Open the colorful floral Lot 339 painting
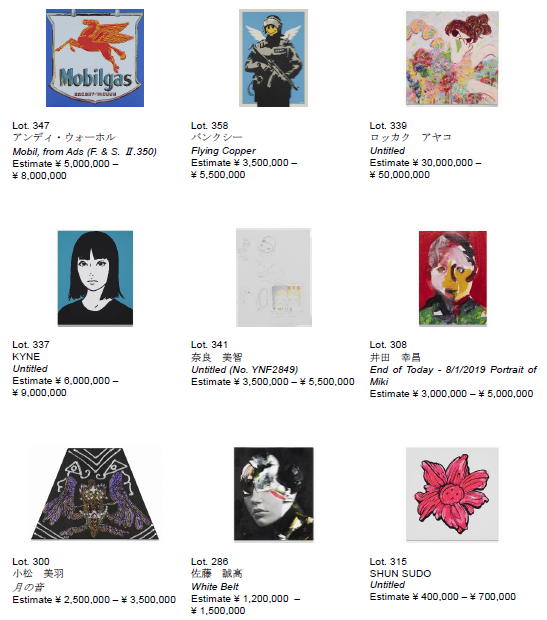 pos(452,58)
